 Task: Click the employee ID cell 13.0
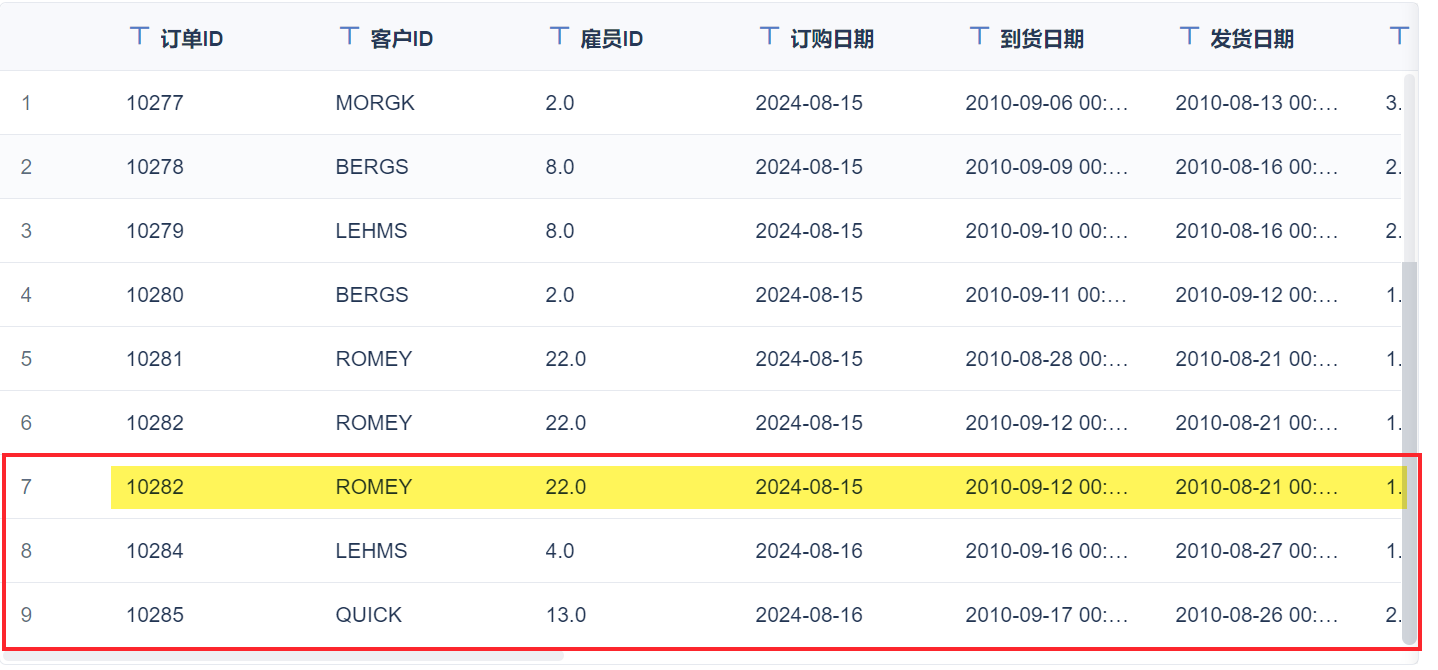click(566, 615)
